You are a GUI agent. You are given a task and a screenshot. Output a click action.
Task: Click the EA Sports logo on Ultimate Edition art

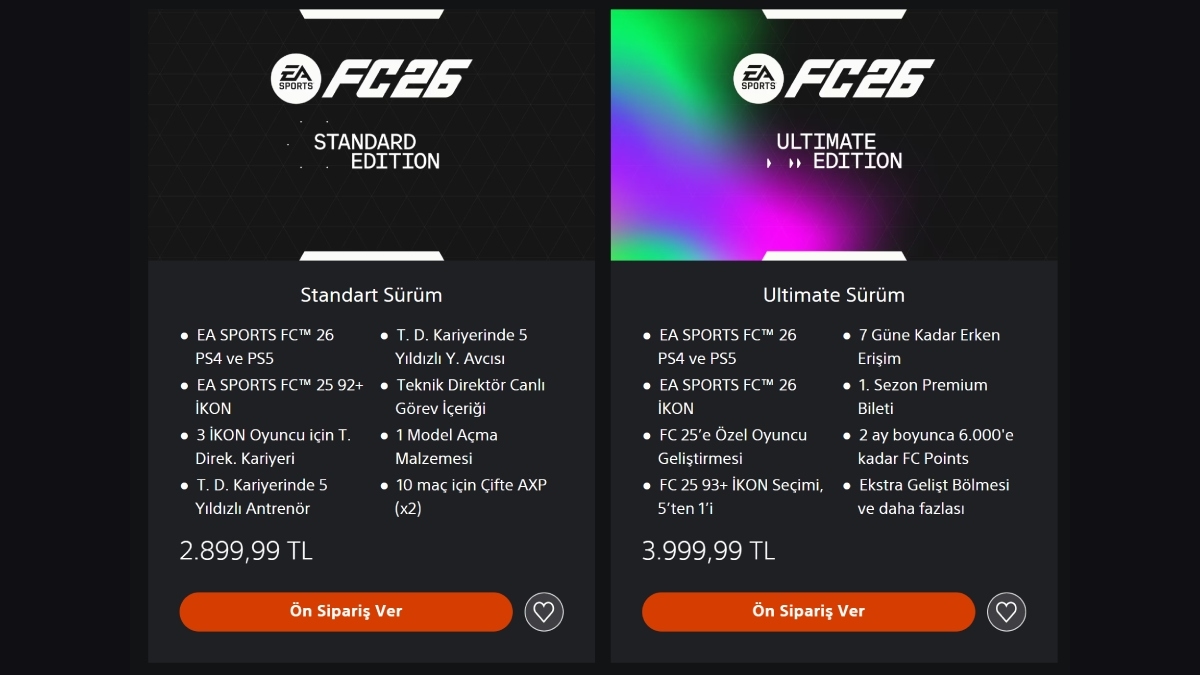[758, 78]
